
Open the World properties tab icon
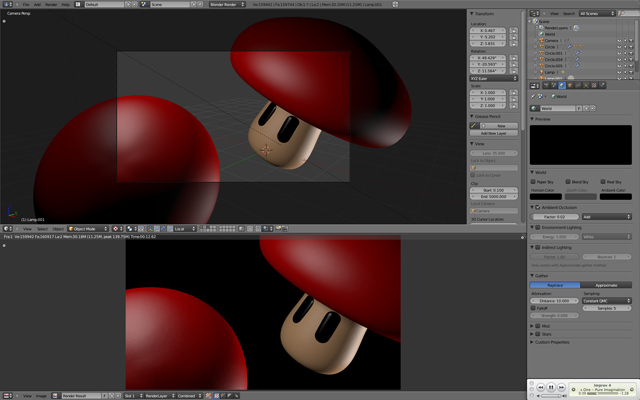point(562,85)
